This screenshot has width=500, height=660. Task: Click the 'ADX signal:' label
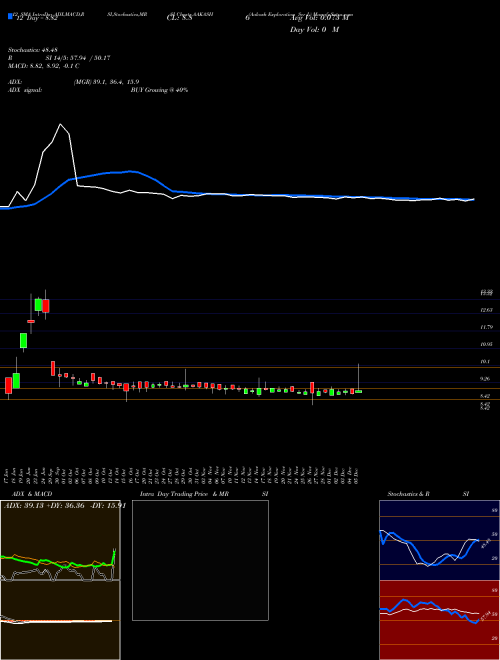coord(24,90)
